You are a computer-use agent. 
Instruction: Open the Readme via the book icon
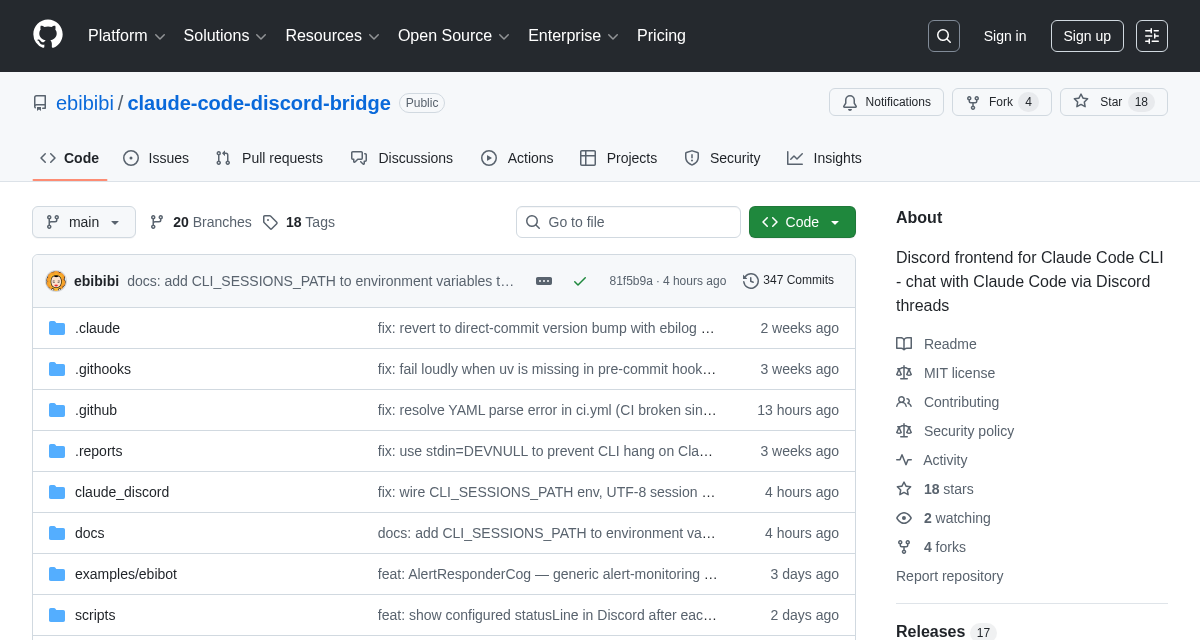[x=904, y=343]
